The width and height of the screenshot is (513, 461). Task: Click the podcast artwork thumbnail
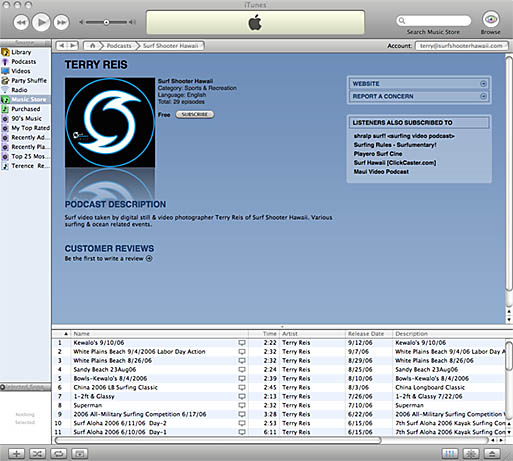point(110,122)
